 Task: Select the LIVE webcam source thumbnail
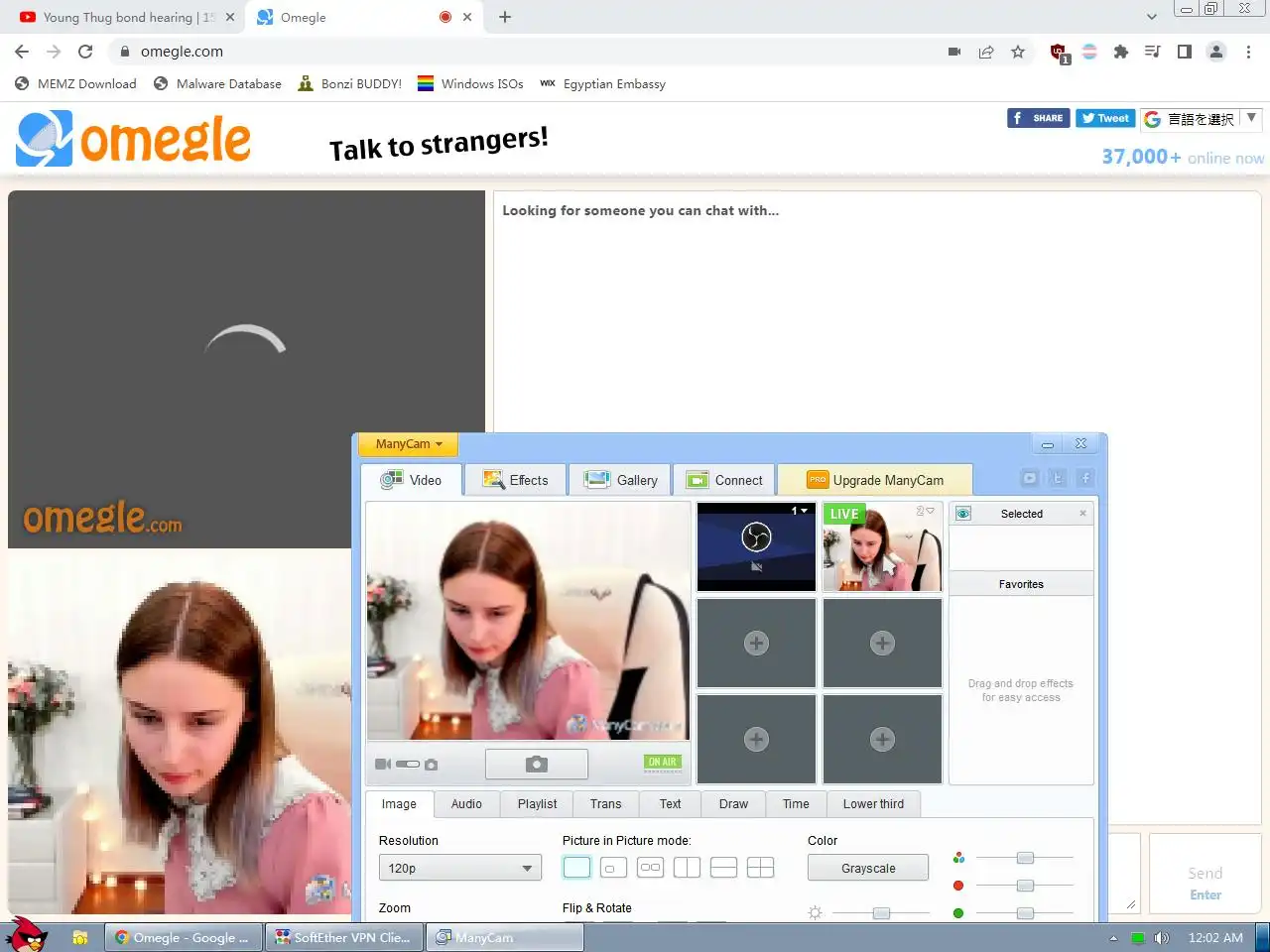click(882, 546)
